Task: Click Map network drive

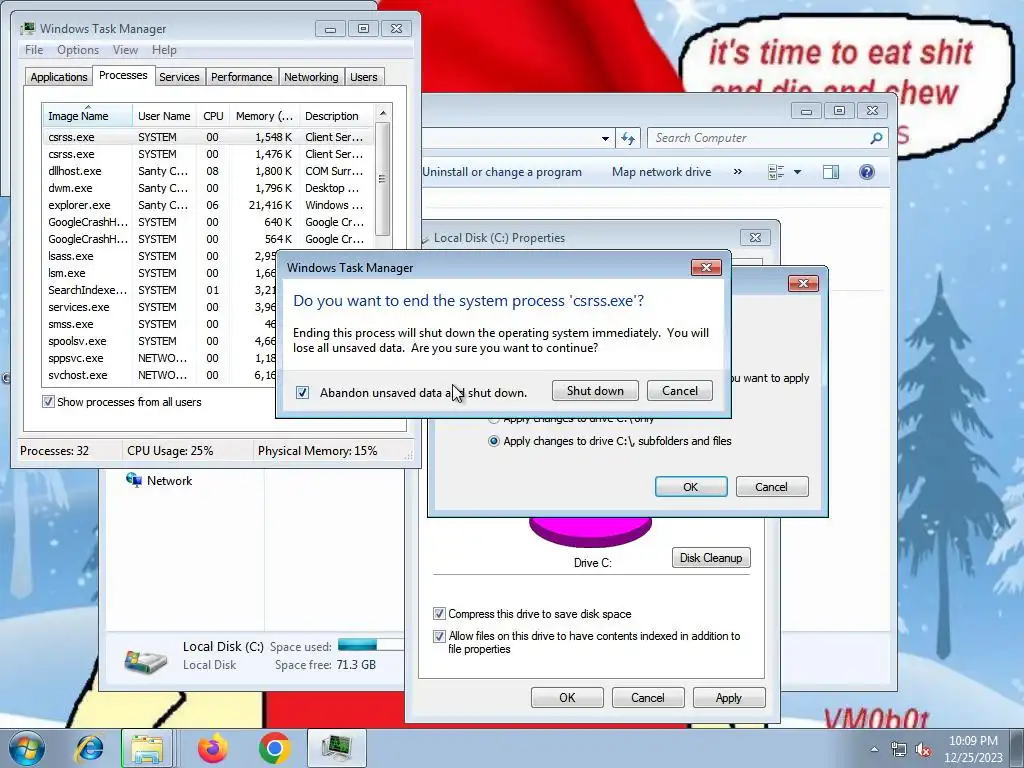Action: tap(662, 172)
